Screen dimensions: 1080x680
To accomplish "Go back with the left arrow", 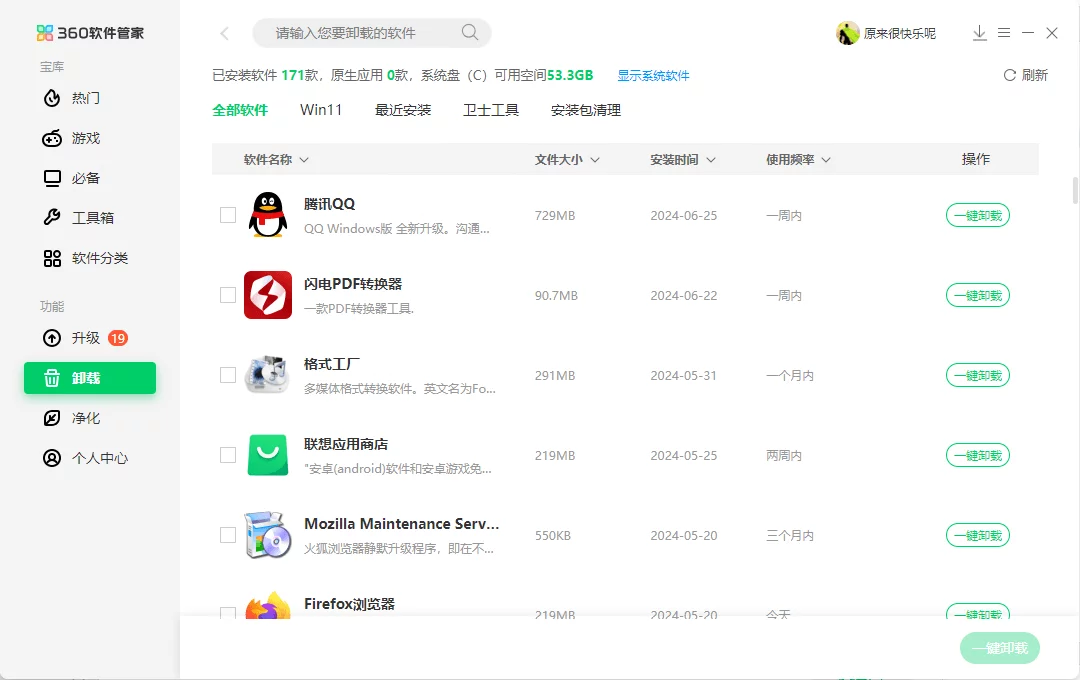I will pyautogui.click(x=225, y=33).
